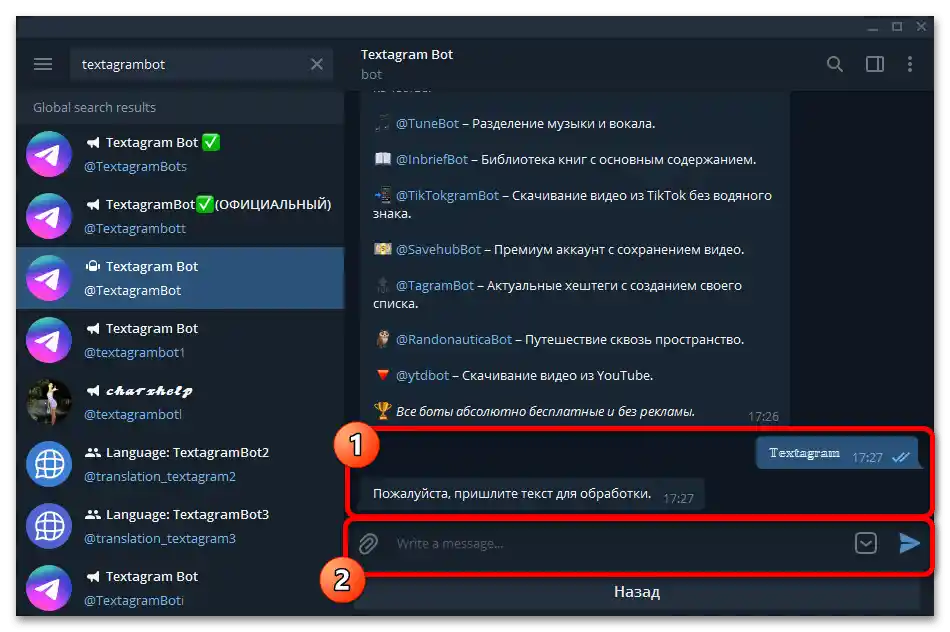Screen dimensions: 950x632
Task: Open the @RandonauticaBot link
Action: click(x=454, y=339)
